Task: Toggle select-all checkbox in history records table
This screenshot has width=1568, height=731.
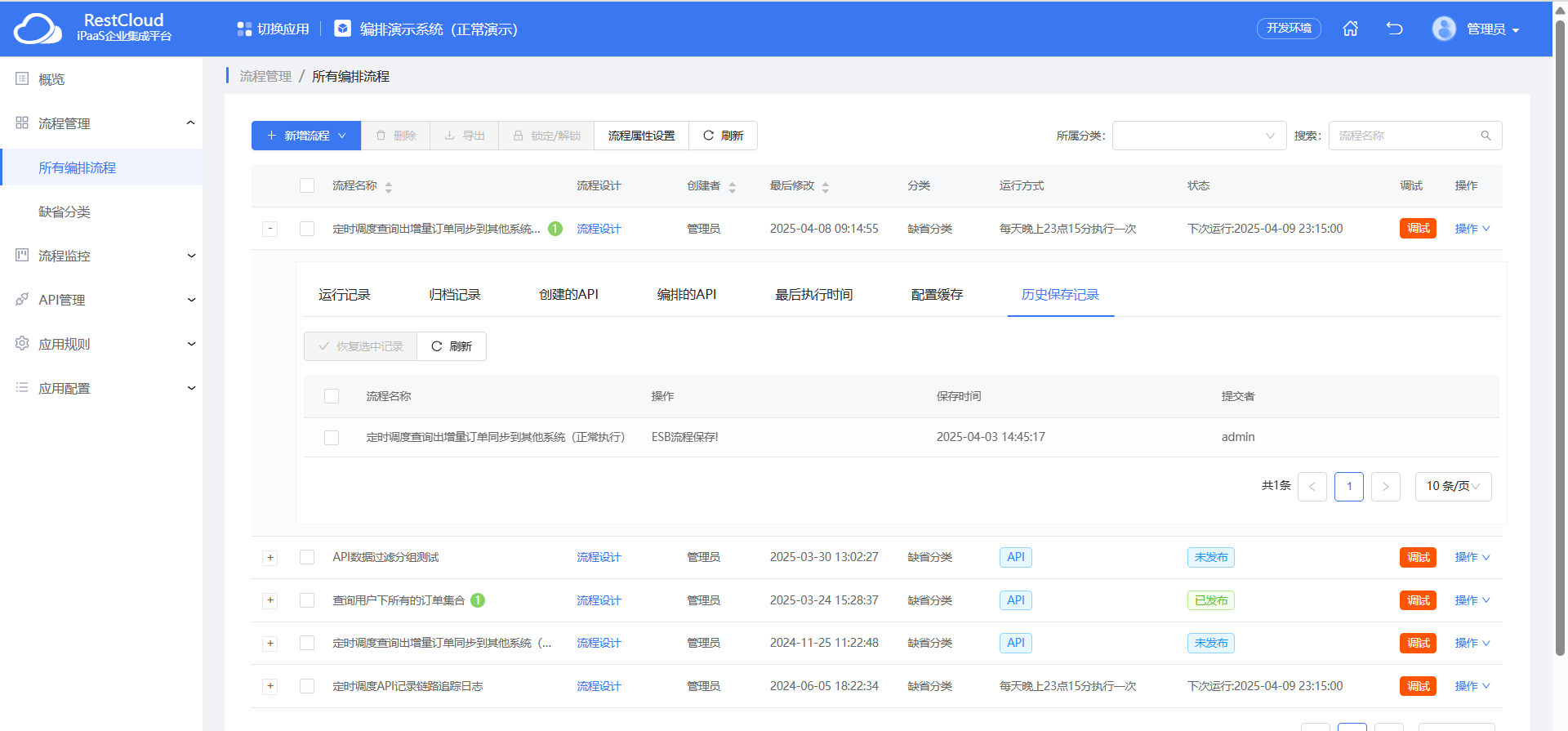Action: [x=332, y=396]
